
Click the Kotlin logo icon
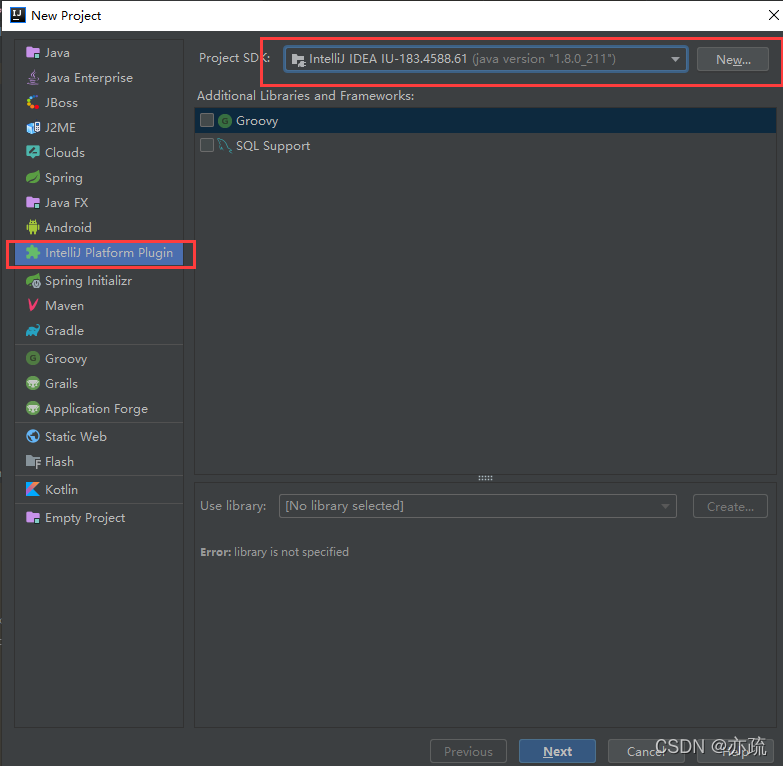point(33,489)
